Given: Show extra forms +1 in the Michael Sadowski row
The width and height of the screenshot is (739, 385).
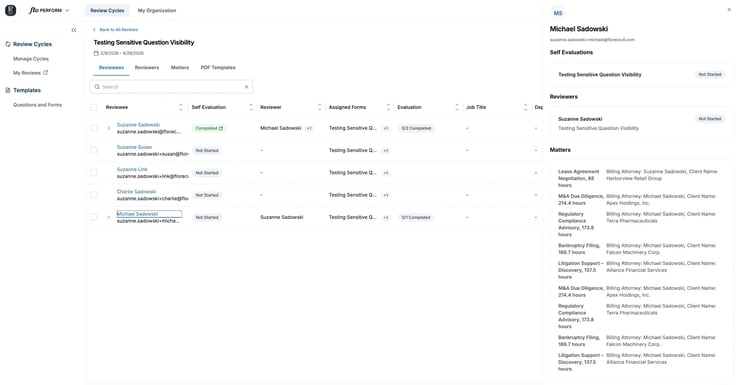Looking at the screenshot, I should (x=386, y=217).
